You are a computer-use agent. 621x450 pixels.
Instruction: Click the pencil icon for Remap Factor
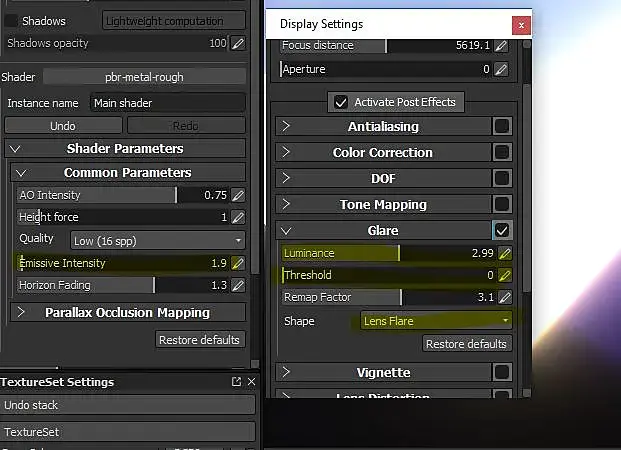click(x=505, y=297)
